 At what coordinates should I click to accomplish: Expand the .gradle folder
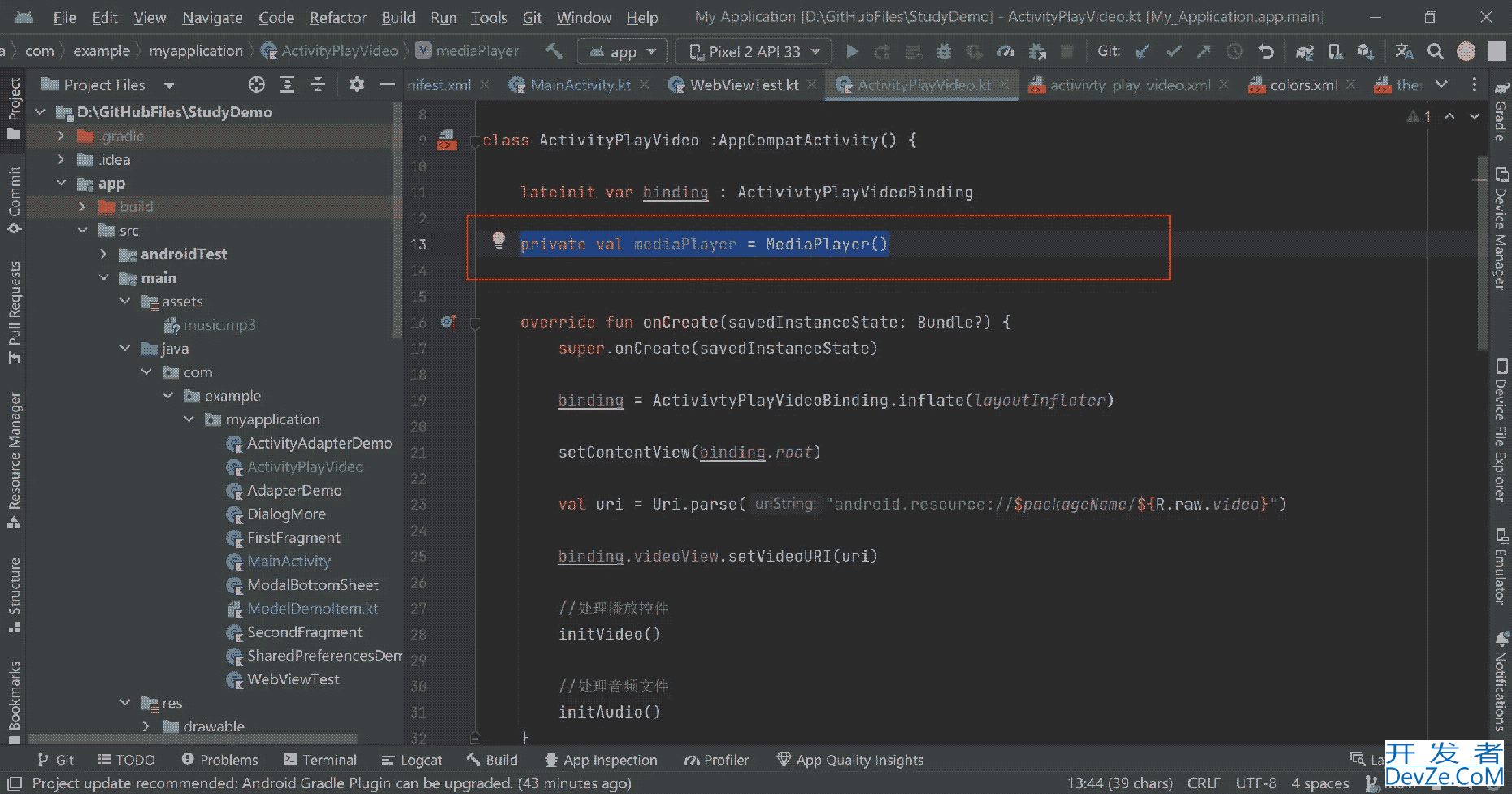tap(61, 136)
